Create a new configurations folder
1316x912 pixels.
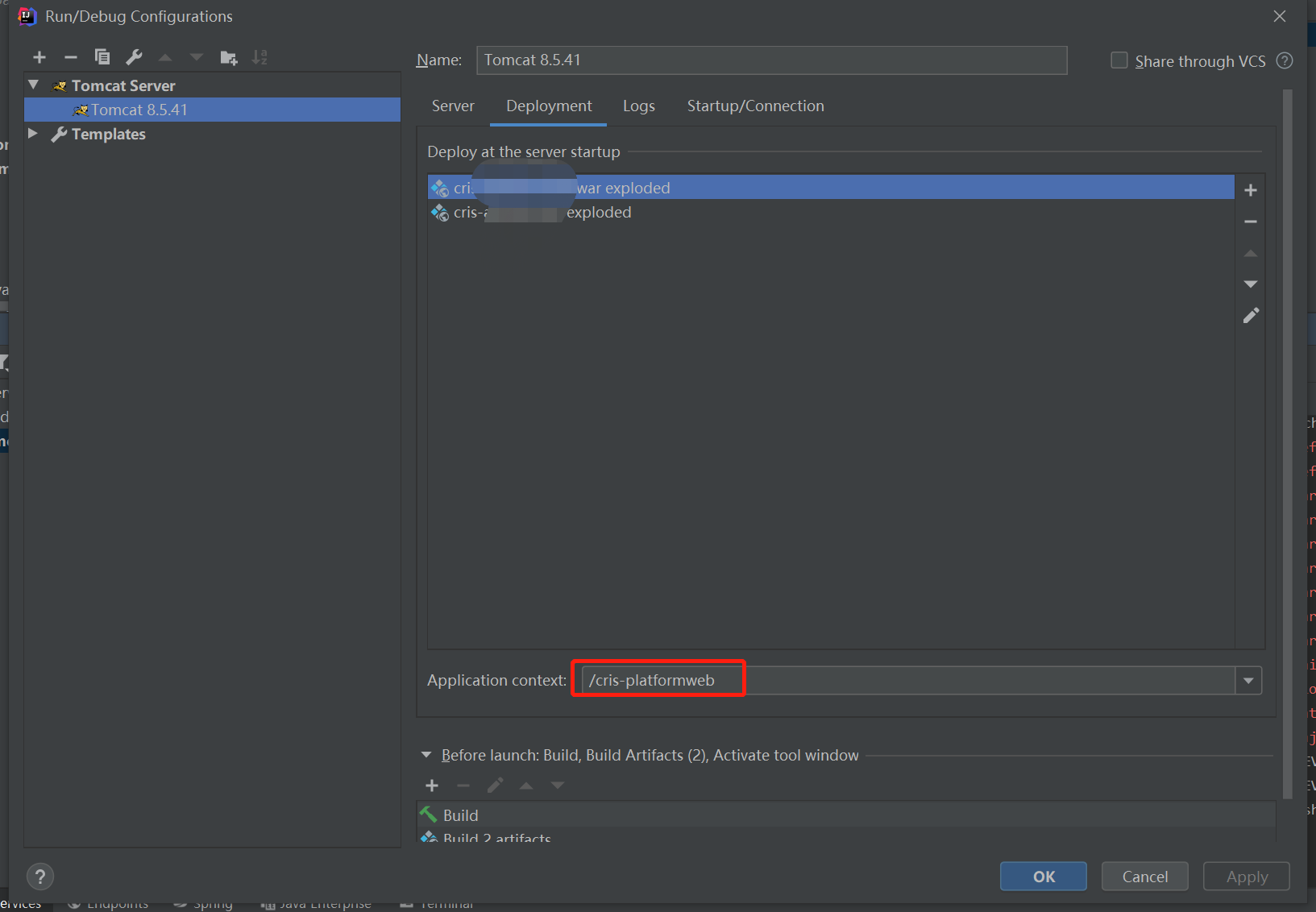pyautogui.click(x=229, y=57)
